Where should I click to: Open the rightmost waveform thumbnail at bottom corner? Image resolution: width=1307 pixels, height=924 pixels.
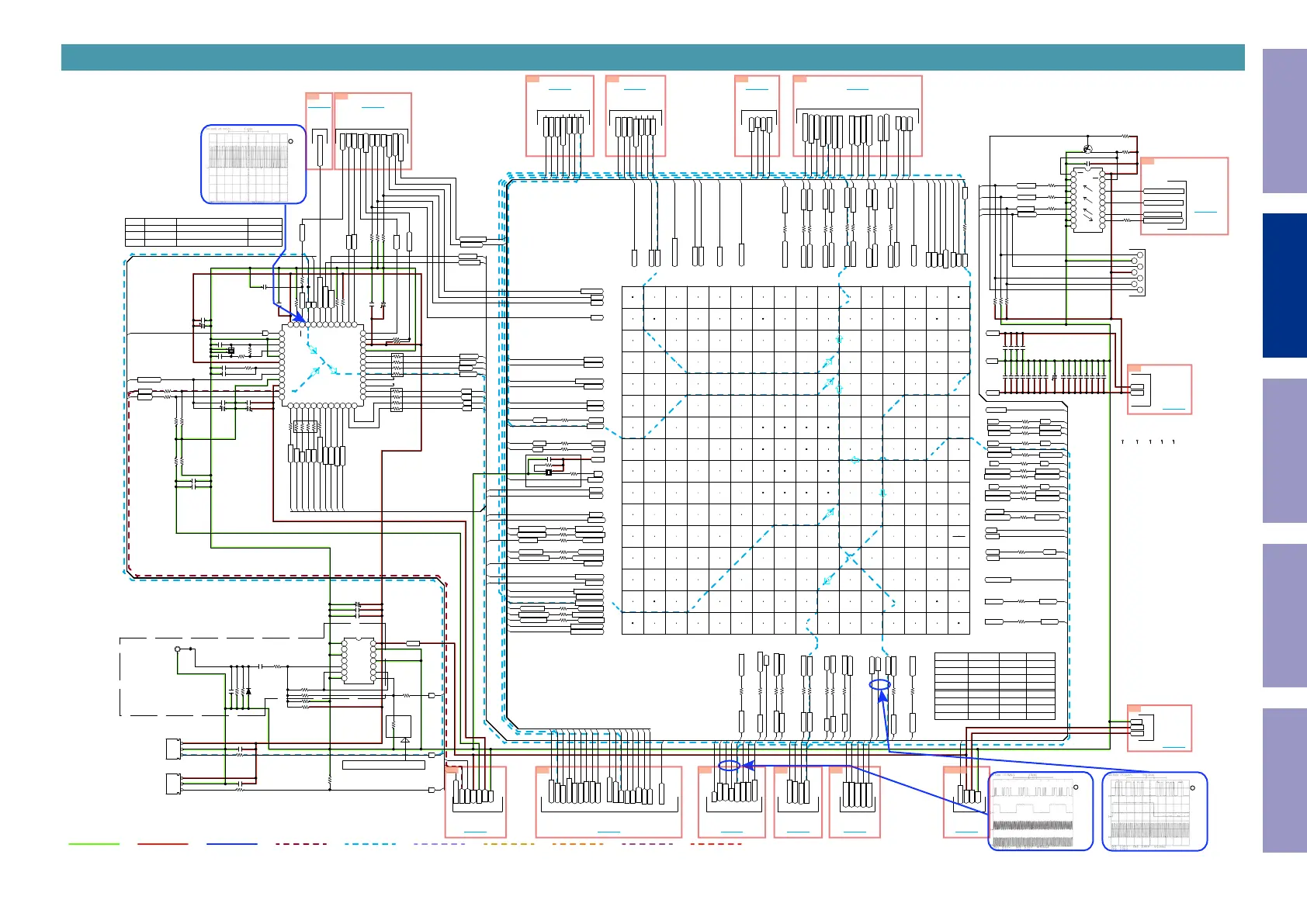click(1155, 811)
